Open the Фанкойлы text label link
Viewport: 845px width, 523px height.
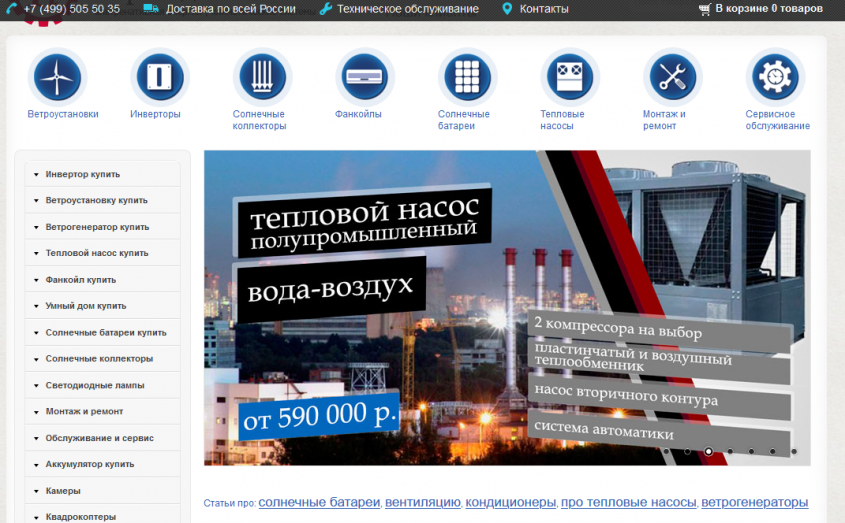[358, 114]
